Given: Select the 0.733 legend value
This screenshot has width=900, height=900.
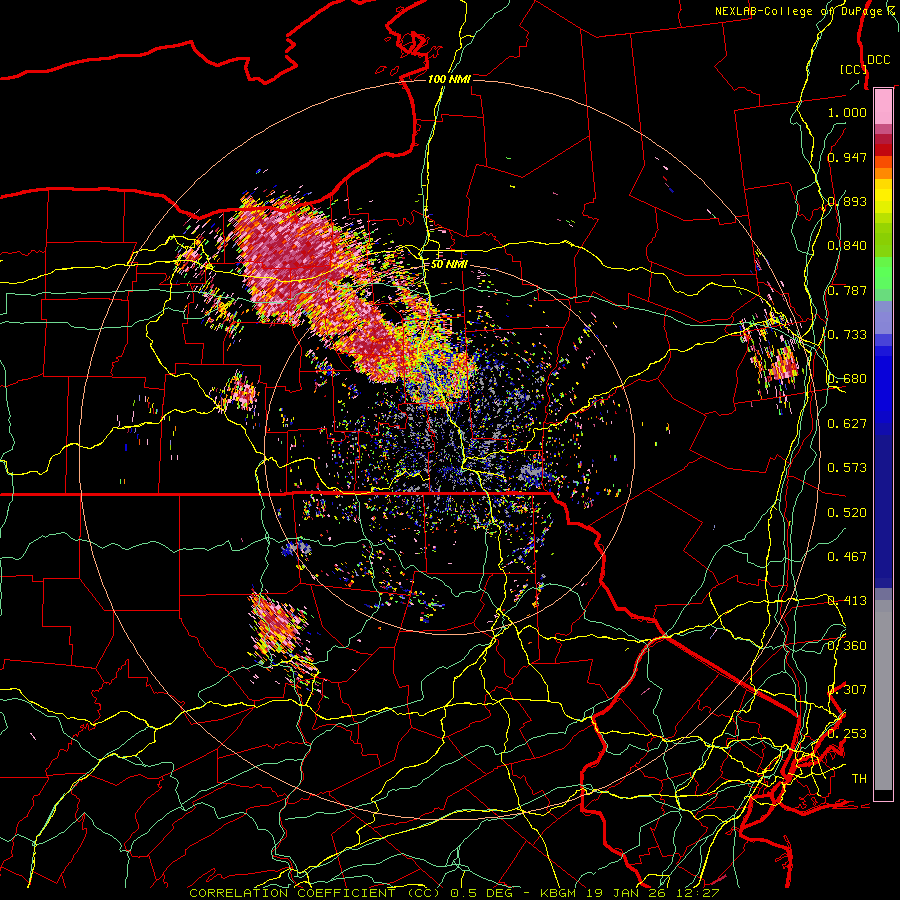Looking at the screenshot, I should point(847,335).
